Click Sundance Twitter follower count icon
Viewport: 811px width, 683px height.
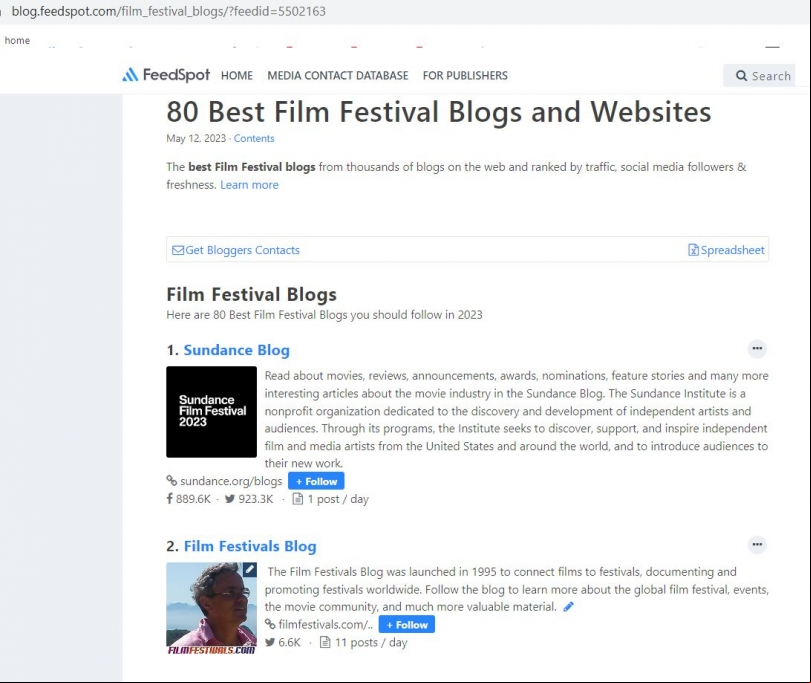tap(230, 499)
